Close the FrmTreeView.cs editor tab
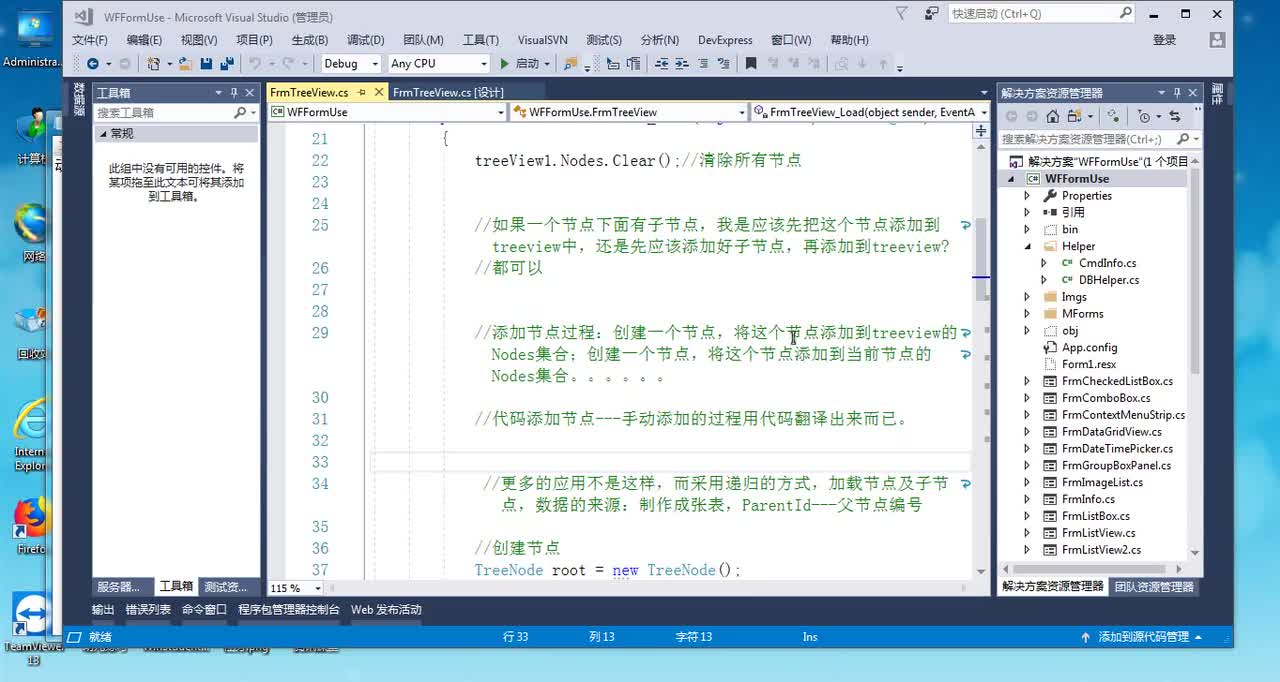This screenshot has width=1280, height=682. pos(379,92)
